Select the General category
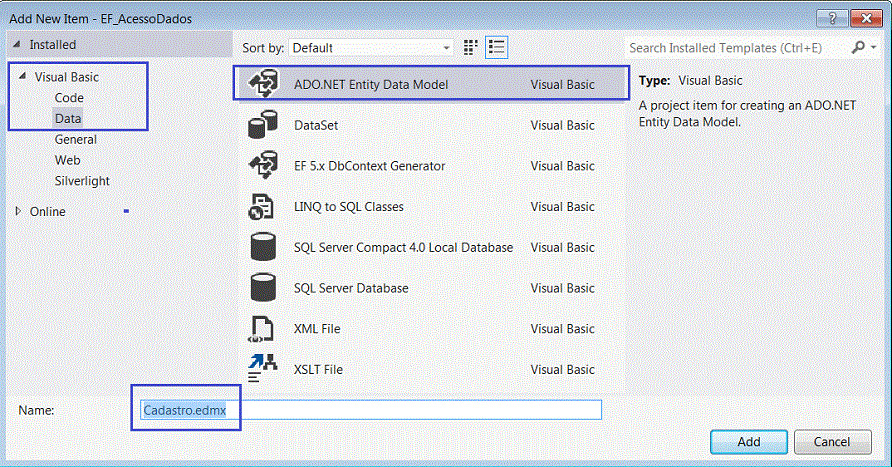This screenshot has width=892, height=467. (75, 139)
